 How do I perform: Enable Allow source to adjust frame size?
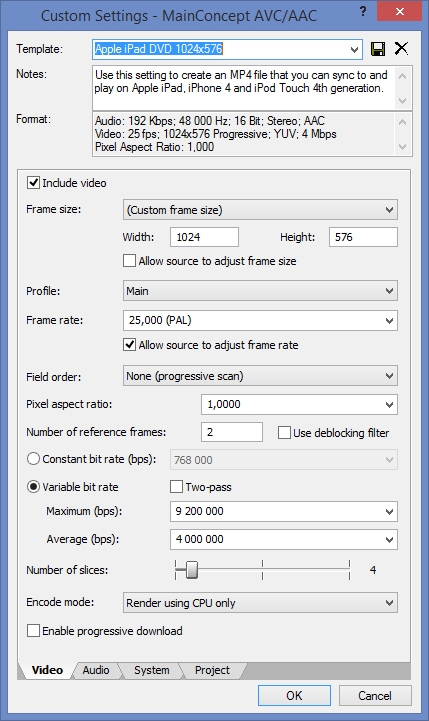[129, 261]
